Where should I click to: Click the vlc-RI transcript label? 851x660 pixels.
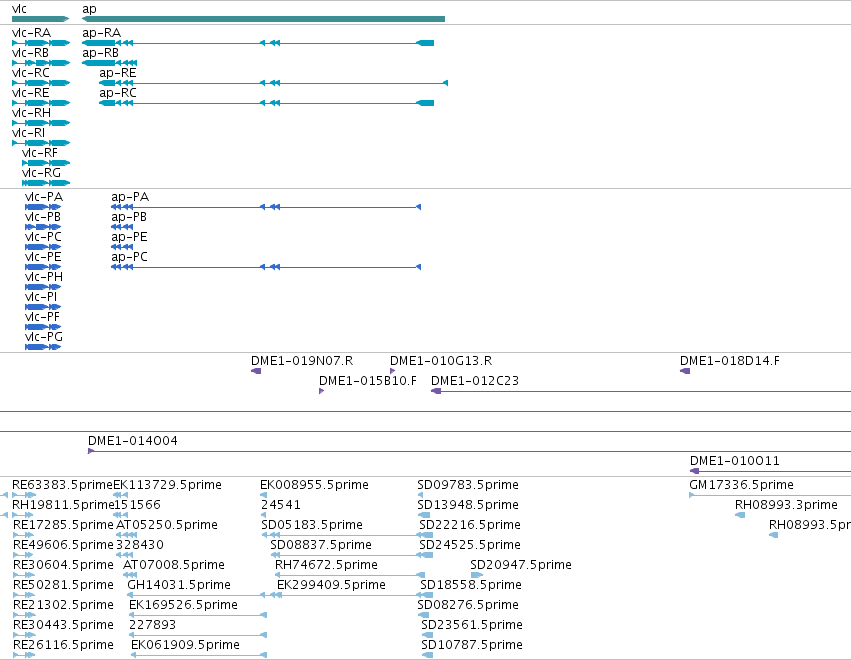(x=29, y=133)
